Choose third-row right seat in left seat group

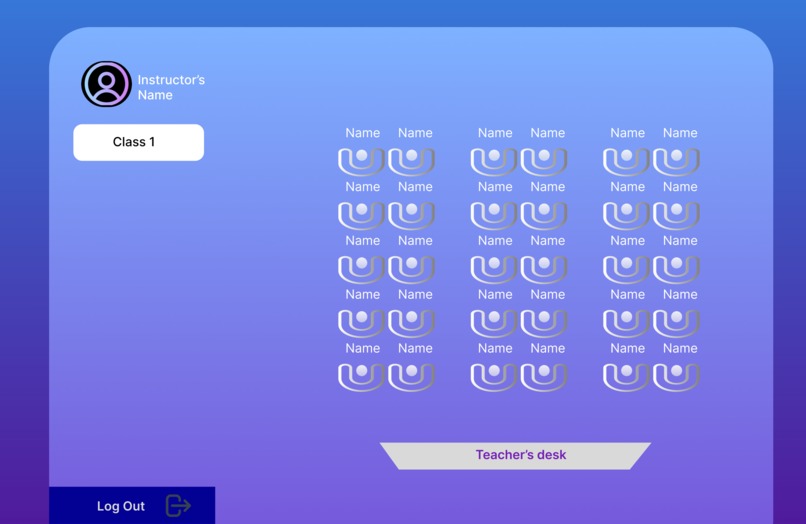point(412,269)
